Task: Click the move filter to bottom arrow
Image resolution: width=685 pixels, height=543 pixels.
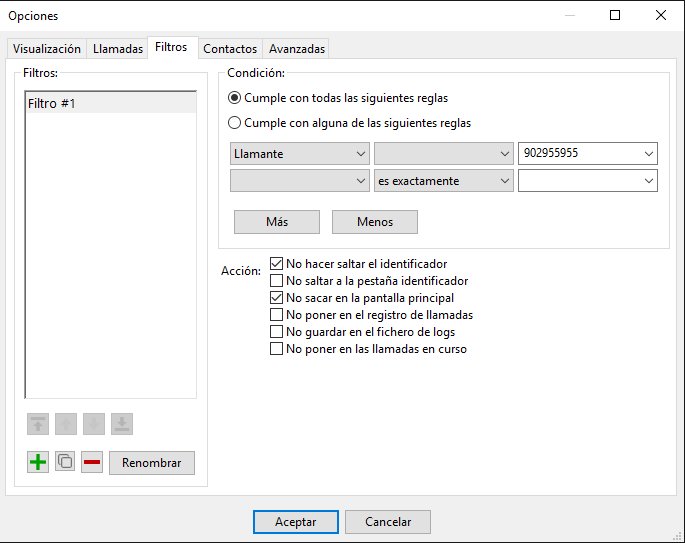Action: 121,424
